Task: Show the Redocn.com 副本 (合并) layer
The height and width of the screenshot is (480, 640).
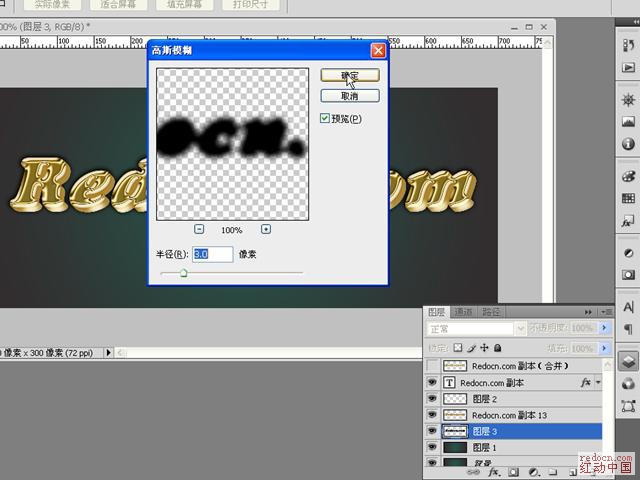Action: (432, 366)
